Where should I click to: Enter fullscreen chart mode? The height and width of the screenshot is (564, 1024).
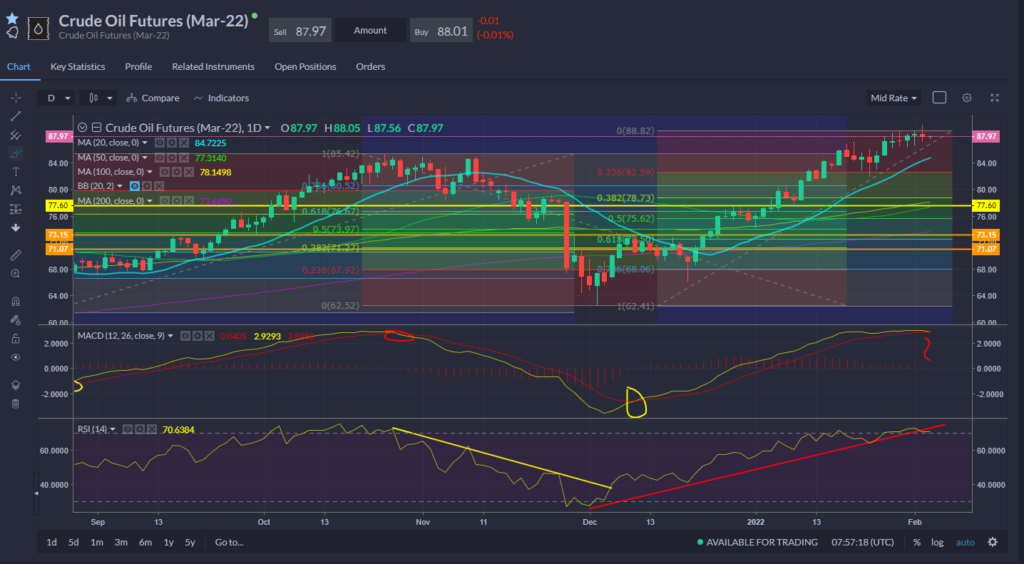click(994, 98)
